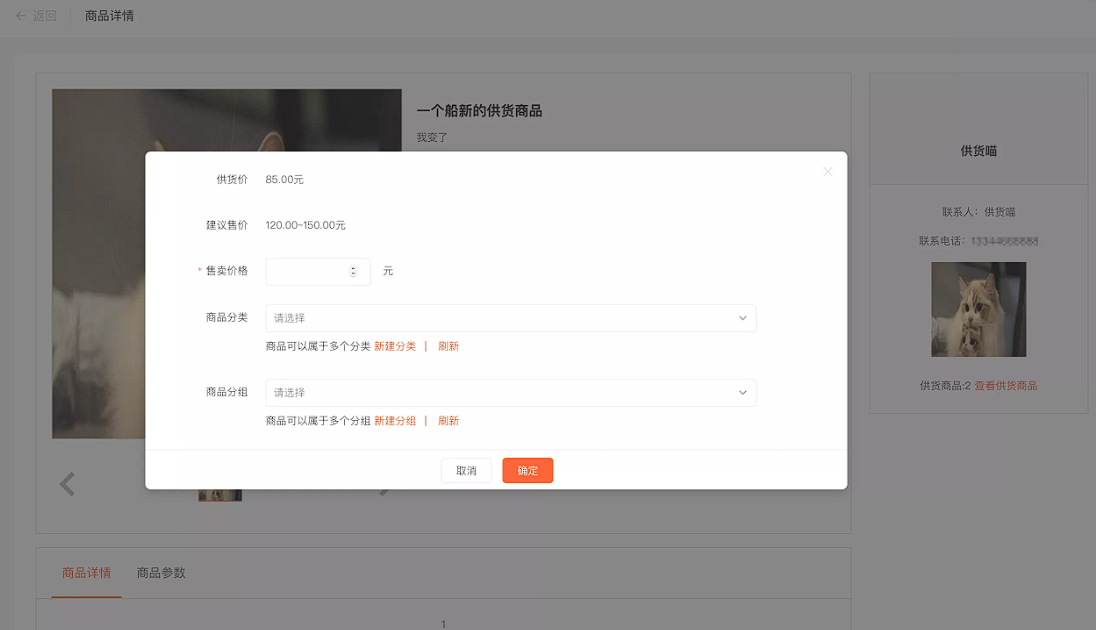Viewport: 1096px width, 630px height.
Task: Click the supplier cat avatar image
Action: coord(979,310)
